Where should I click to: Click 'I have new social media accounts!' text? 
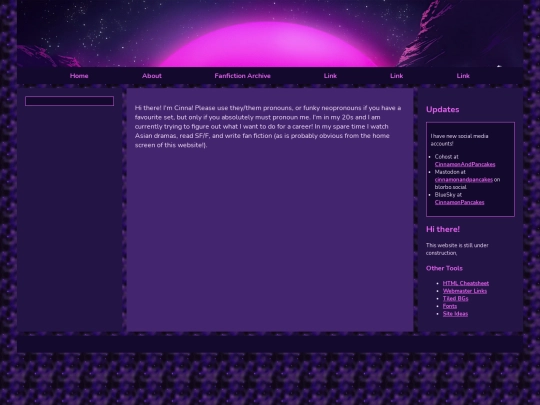459,140
